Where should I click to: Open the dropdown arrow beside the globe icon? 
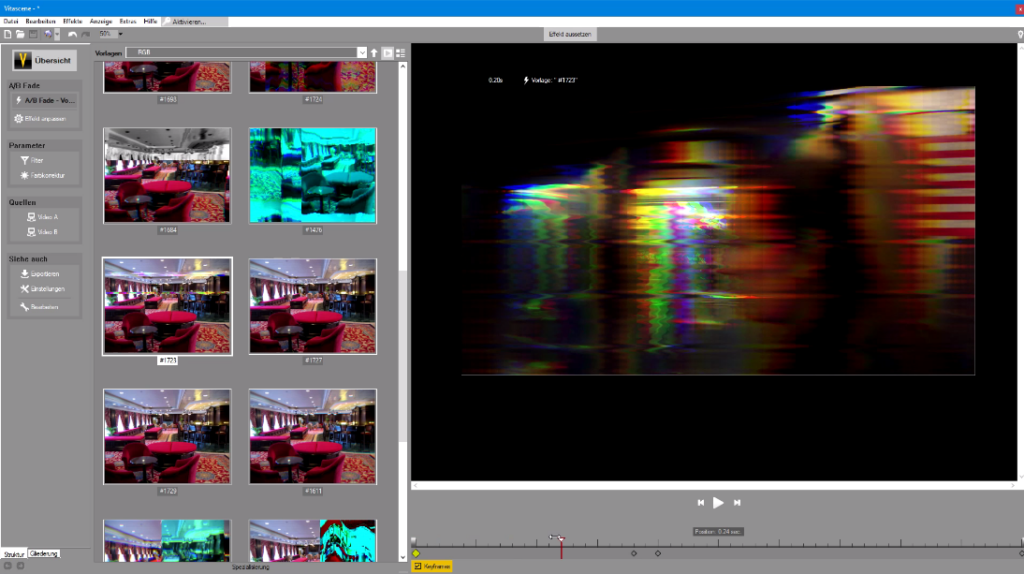(x=57, y=34)
